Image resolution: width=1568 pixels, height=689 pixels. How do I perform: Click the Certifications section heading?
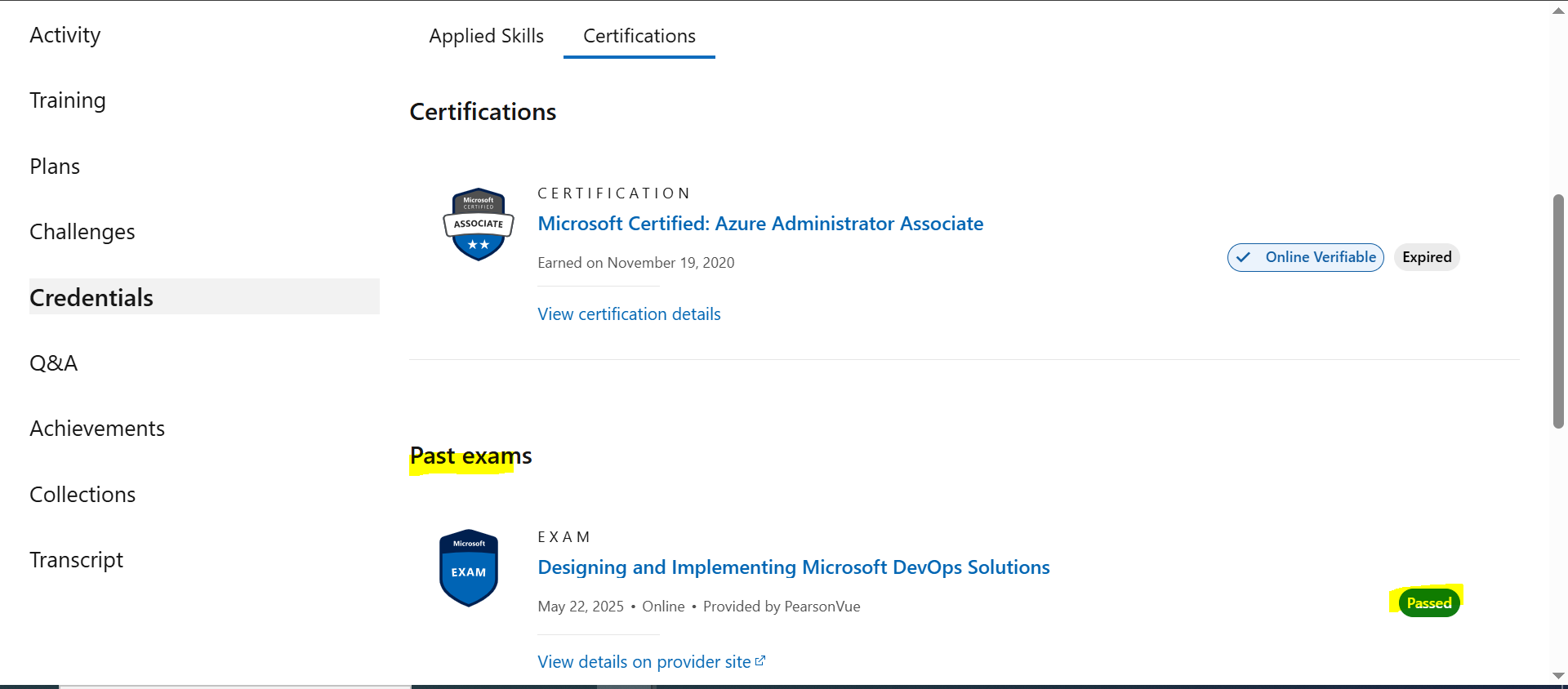click(483, 112)
